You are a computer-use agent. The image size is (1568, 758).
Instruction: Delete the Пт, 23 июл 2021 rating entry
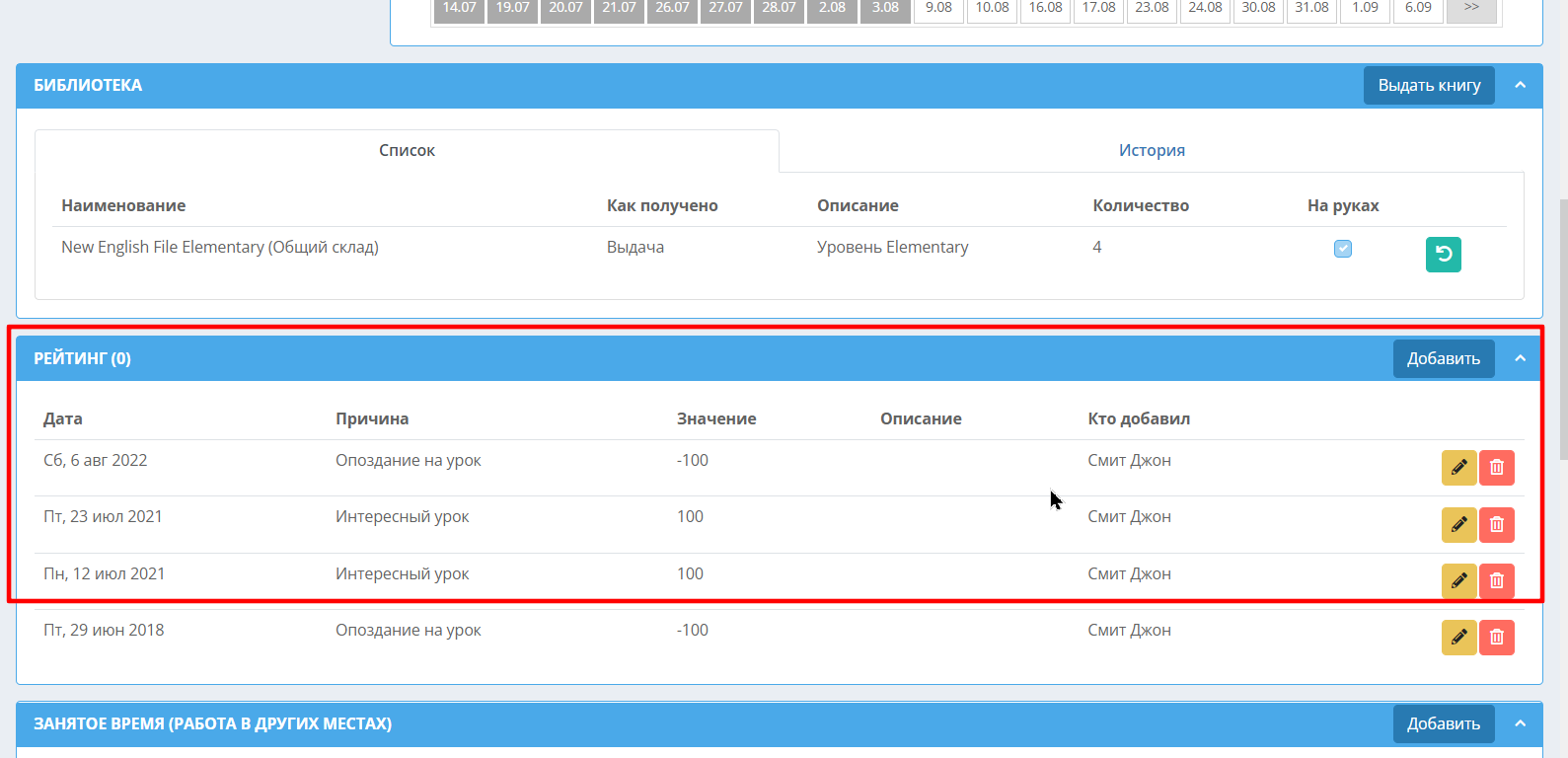[x=1496, y=524]
